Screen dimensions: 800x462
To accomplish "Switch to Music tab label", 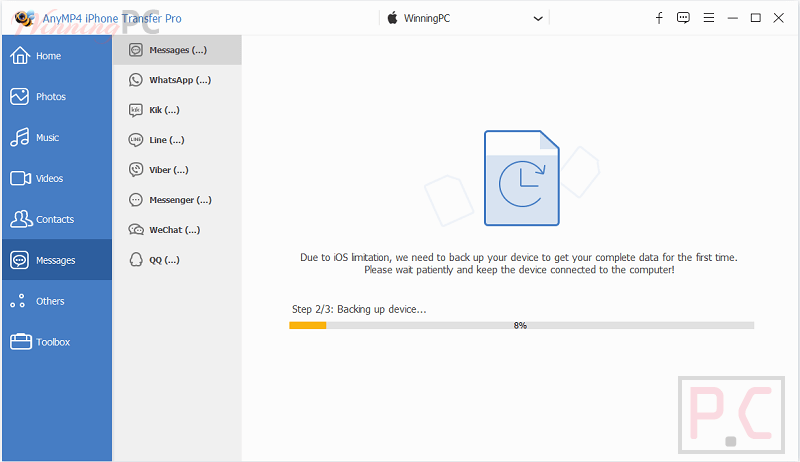I will coord(47,137).
